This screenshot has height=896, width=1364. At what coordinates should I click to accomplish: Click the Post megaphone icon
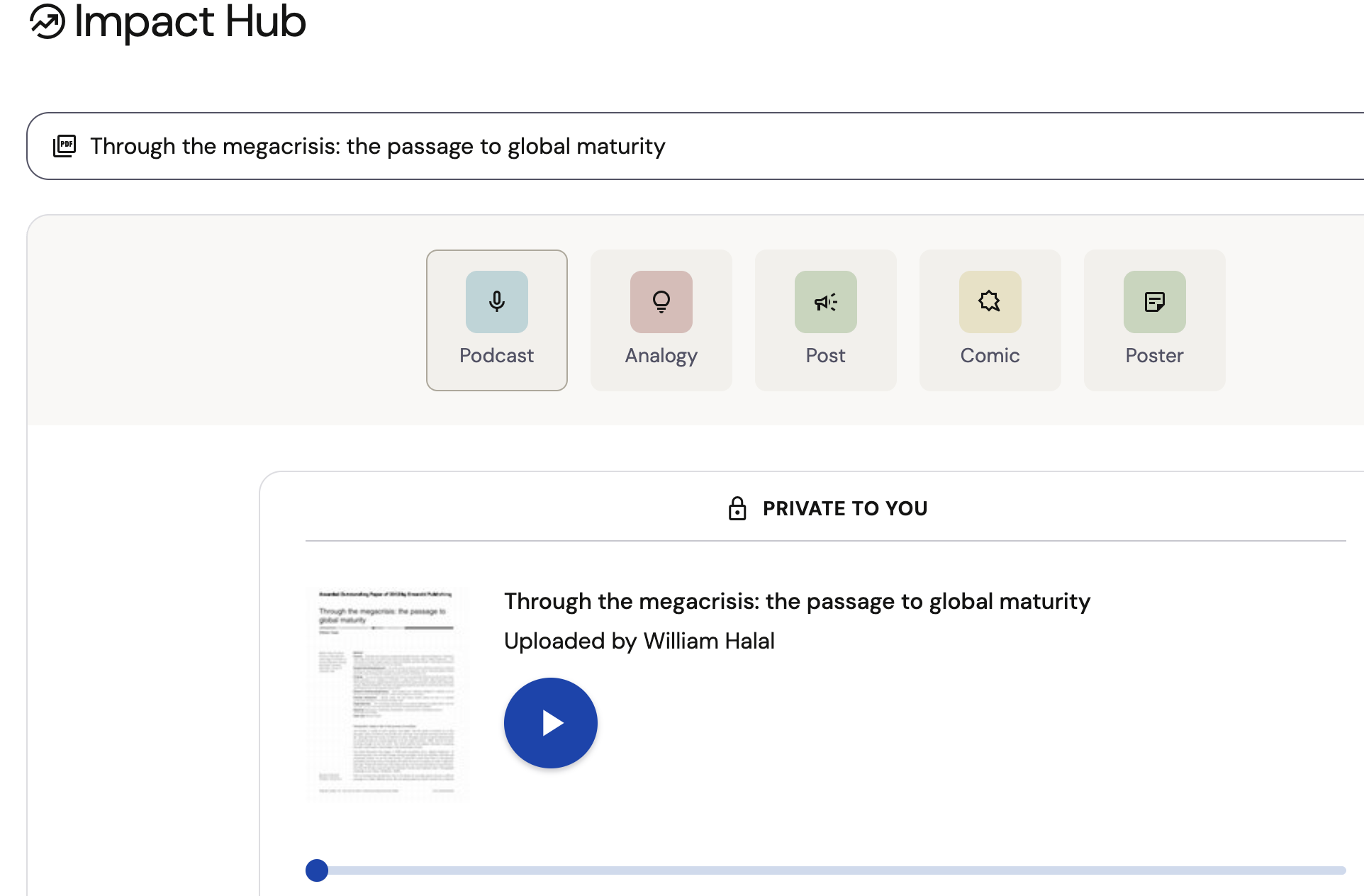825,302
